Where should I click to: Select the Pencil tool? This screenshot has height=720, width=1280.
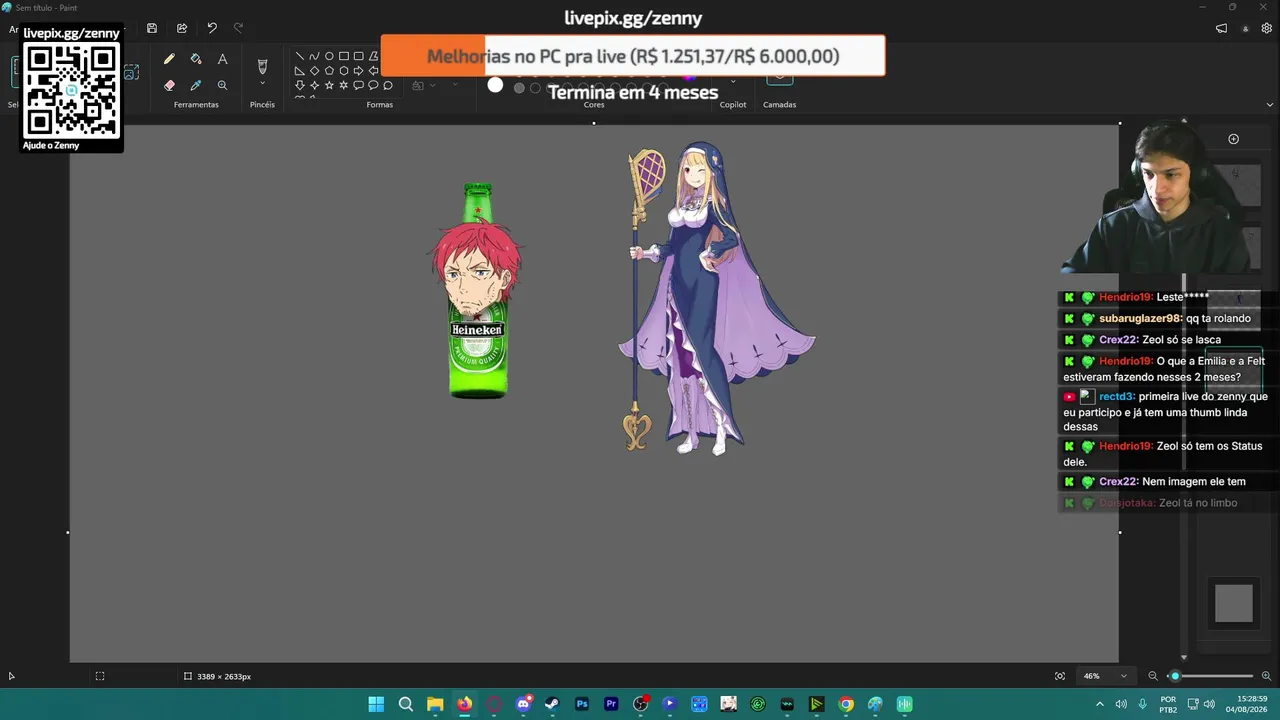click(169, 60)
